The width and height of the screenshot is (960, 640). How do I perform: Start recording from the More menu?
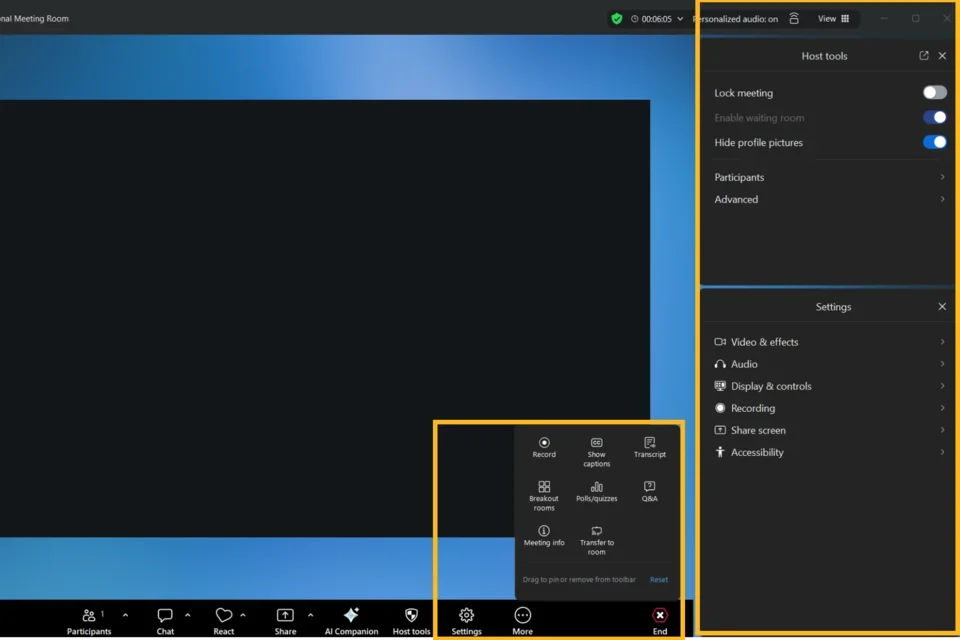[x=543, y=448]
